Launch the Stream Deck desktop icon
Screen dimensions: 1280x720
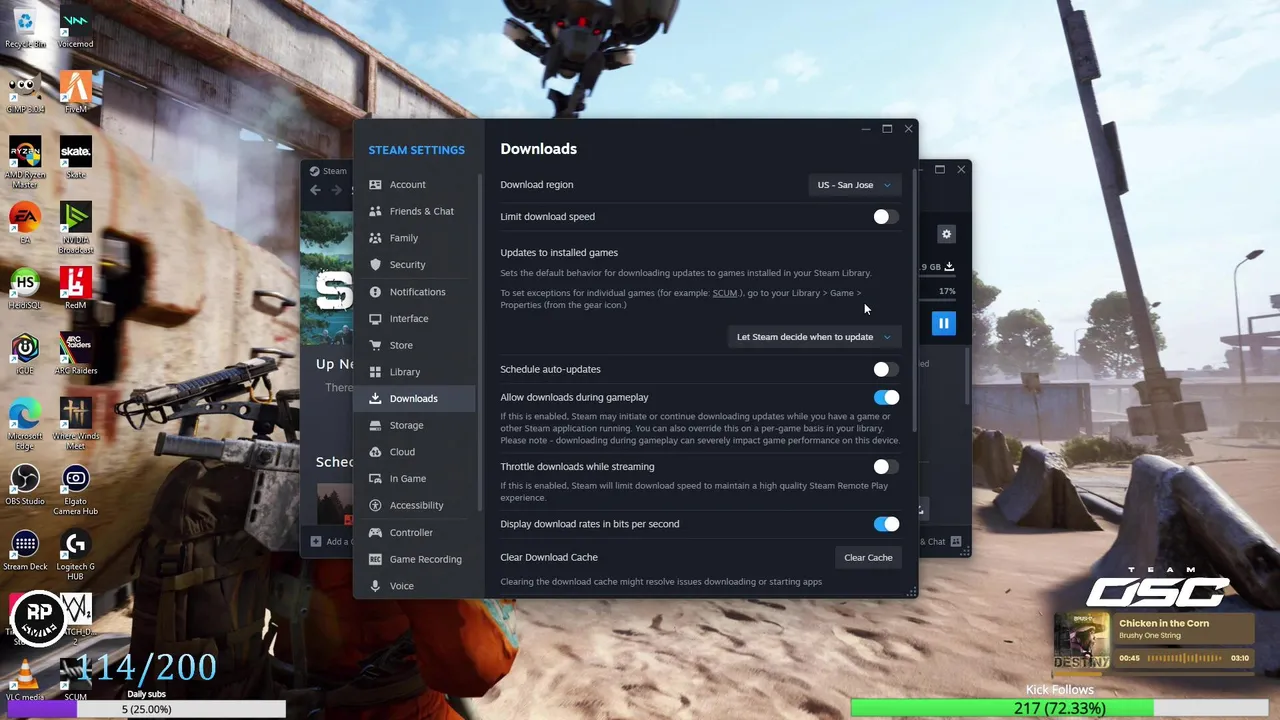click(25, 550)
